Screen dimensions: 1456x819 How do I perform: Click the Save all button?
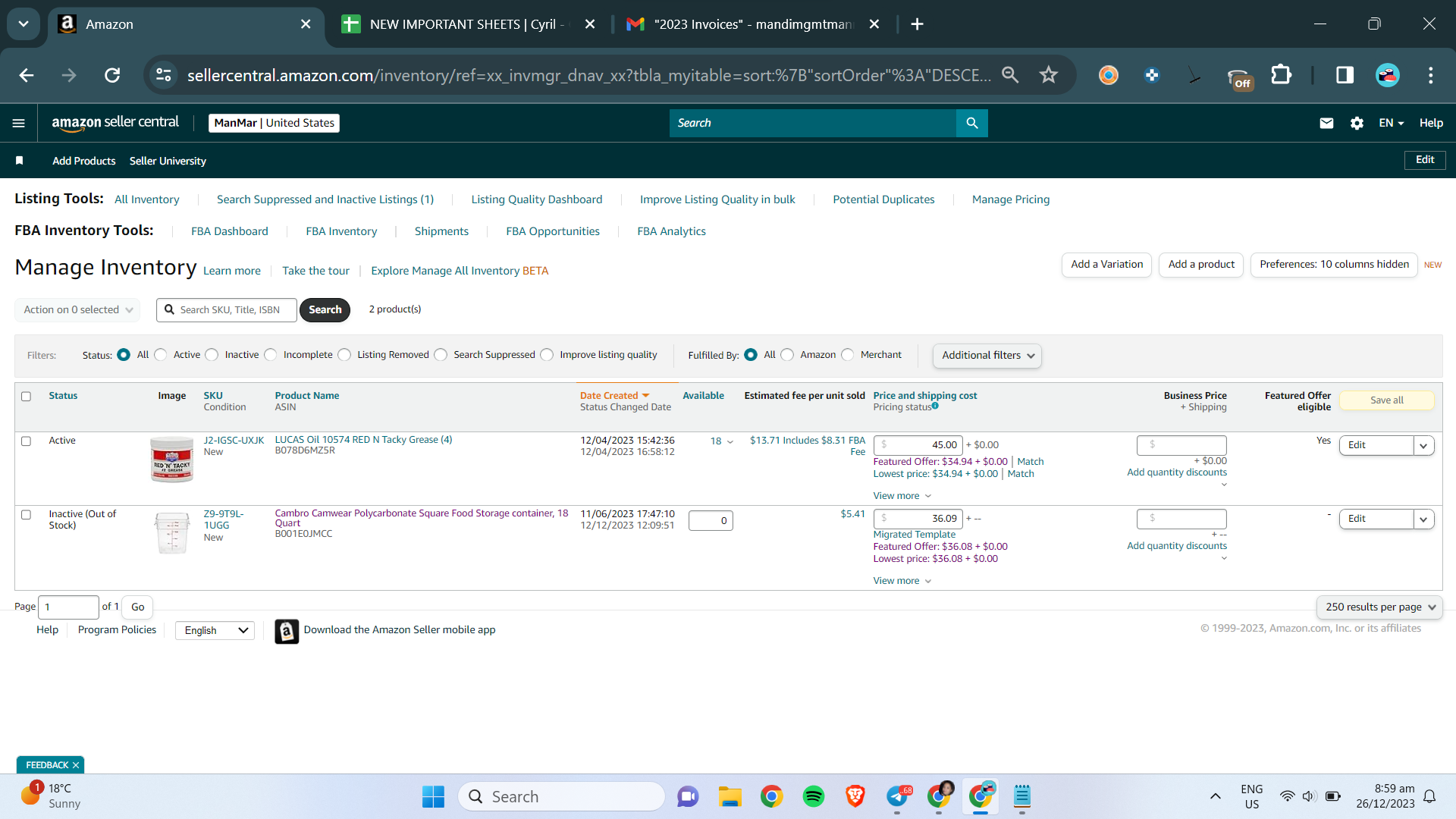[1387, 400]
